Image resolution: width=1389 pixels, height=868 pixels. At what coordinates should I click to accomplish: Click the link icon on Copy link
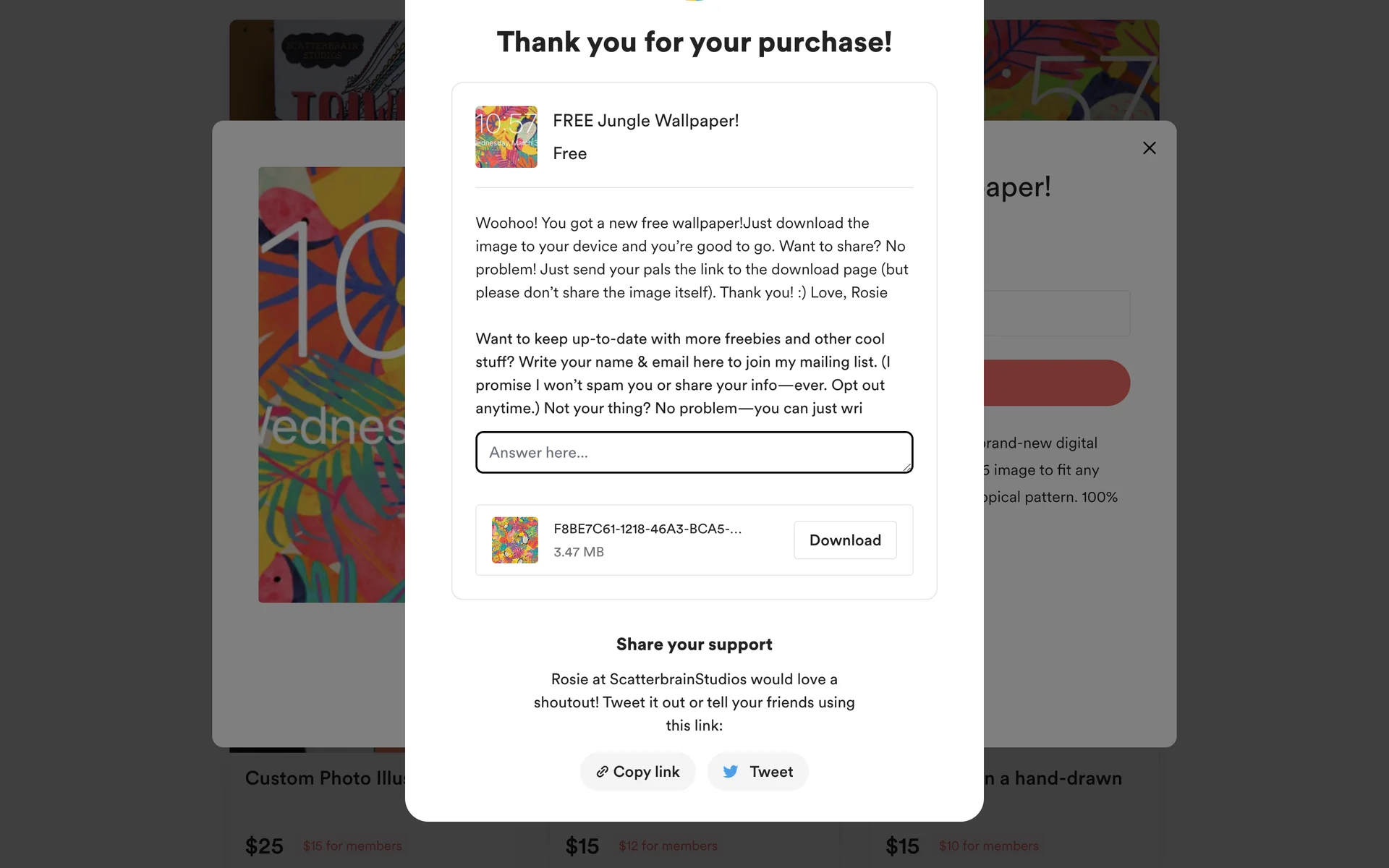[602, 772]
